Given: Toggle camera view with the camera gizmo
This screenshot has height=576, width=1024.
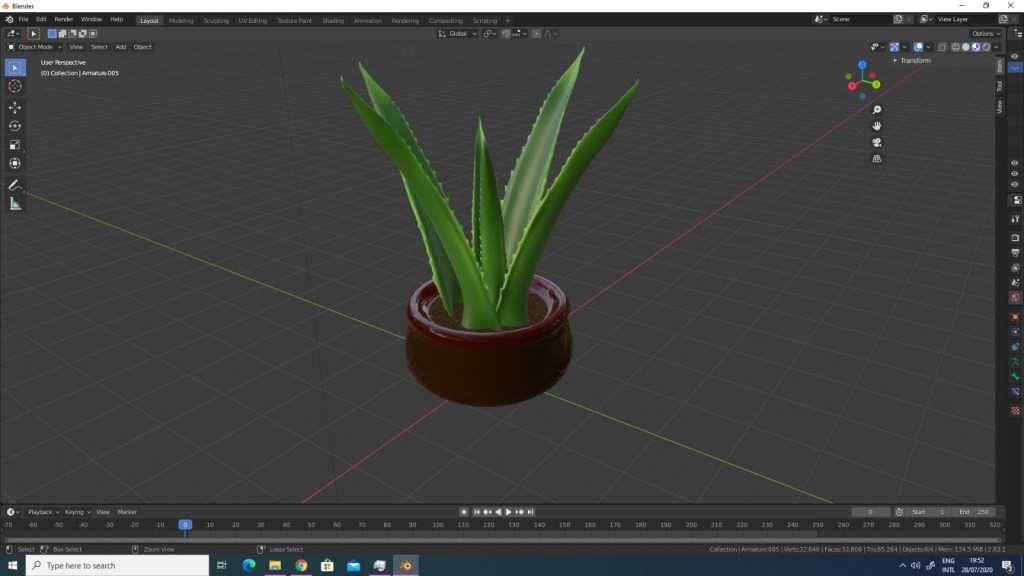Looking at the screenshot, I should tap(877, 142).
